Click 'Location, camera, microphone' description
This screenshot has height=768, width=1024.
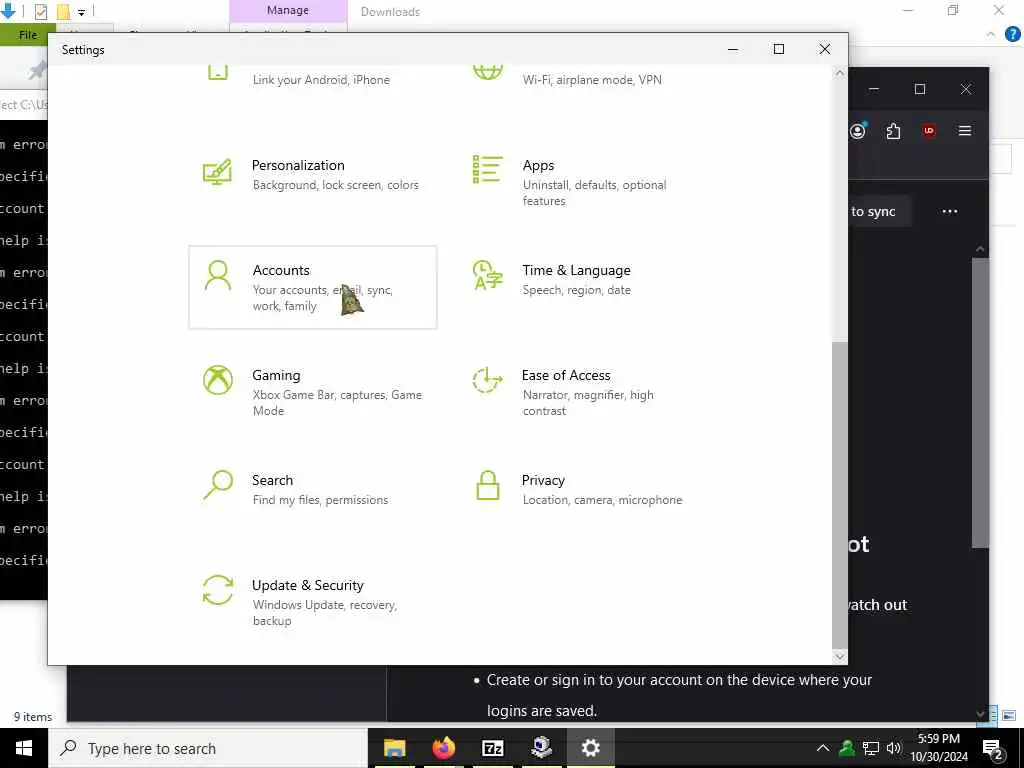point(602,500)
